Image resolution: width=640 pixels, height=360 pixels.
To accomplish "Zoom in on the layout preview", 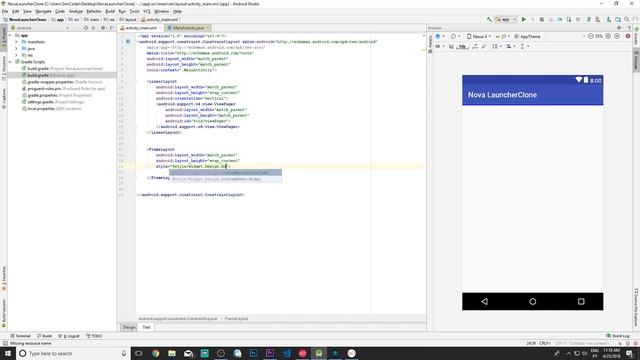I will (x=608, y=36).
